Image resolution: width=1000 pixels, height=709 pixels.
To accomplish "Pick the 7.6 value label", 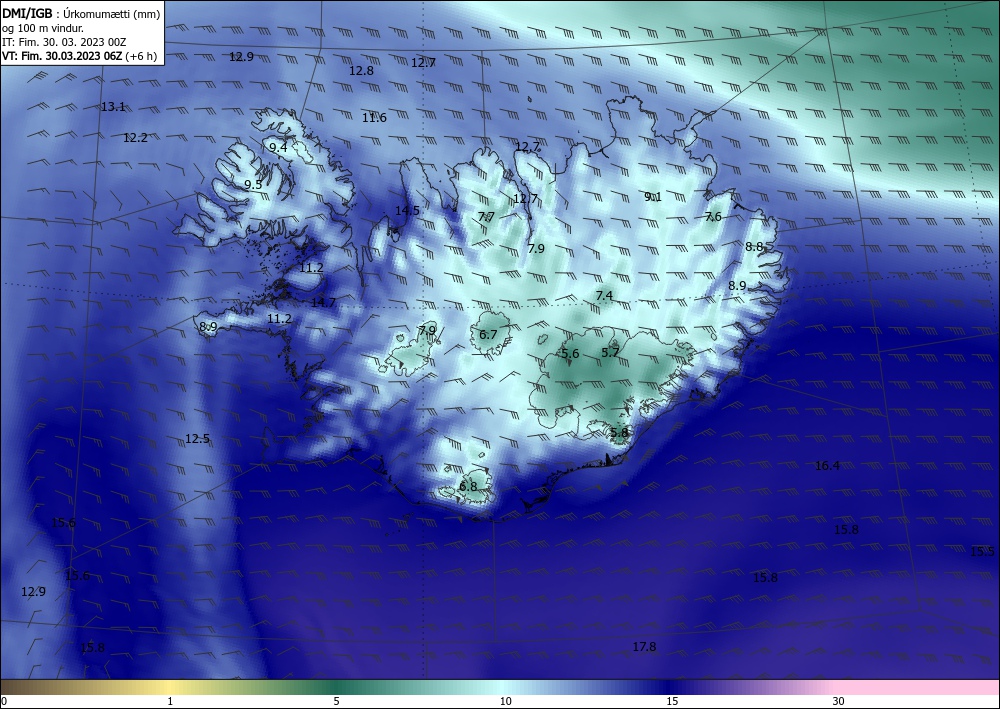I will pos(713,217).
